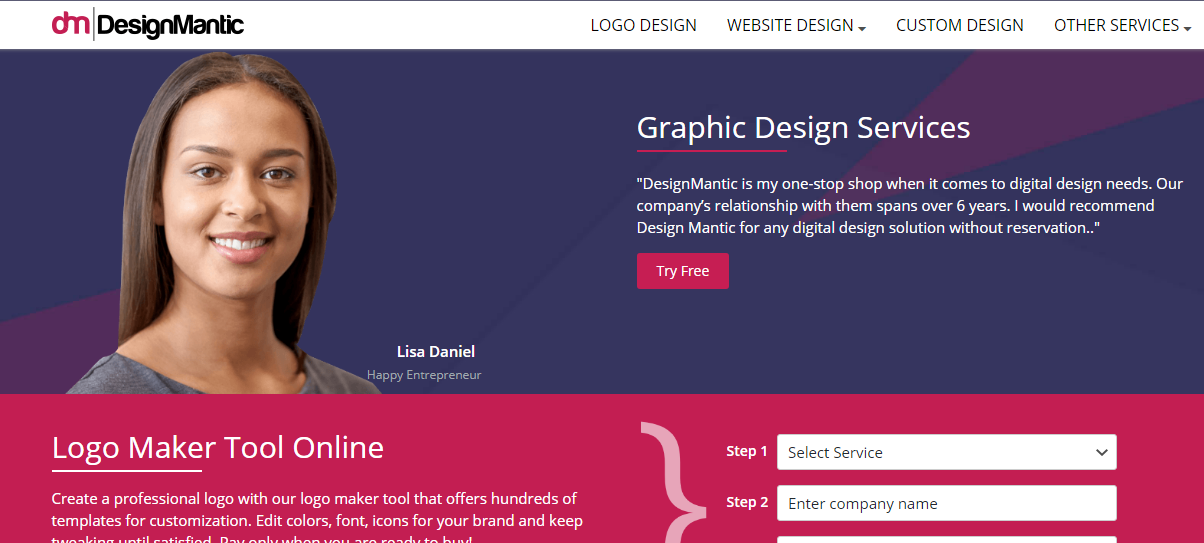Click the chevron arrow in Select Service
This screenshot has height=543, width=1204.
[x=1101, y=452]
